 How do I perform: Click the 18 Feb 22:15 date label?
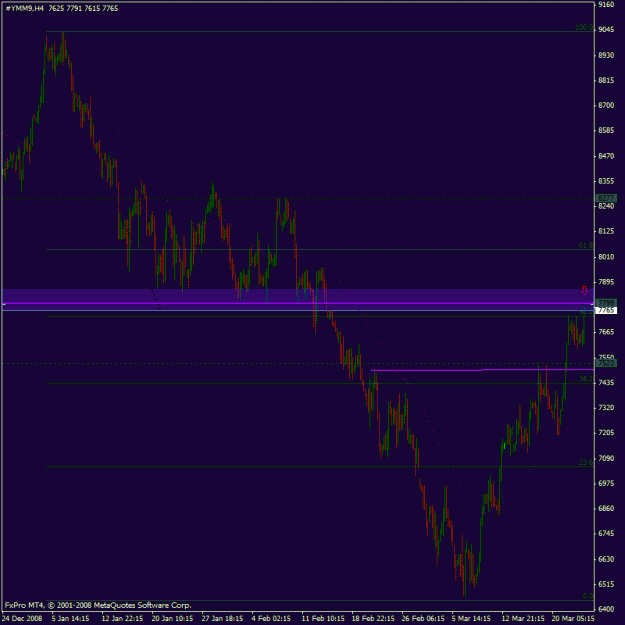(x=373, y=619)
